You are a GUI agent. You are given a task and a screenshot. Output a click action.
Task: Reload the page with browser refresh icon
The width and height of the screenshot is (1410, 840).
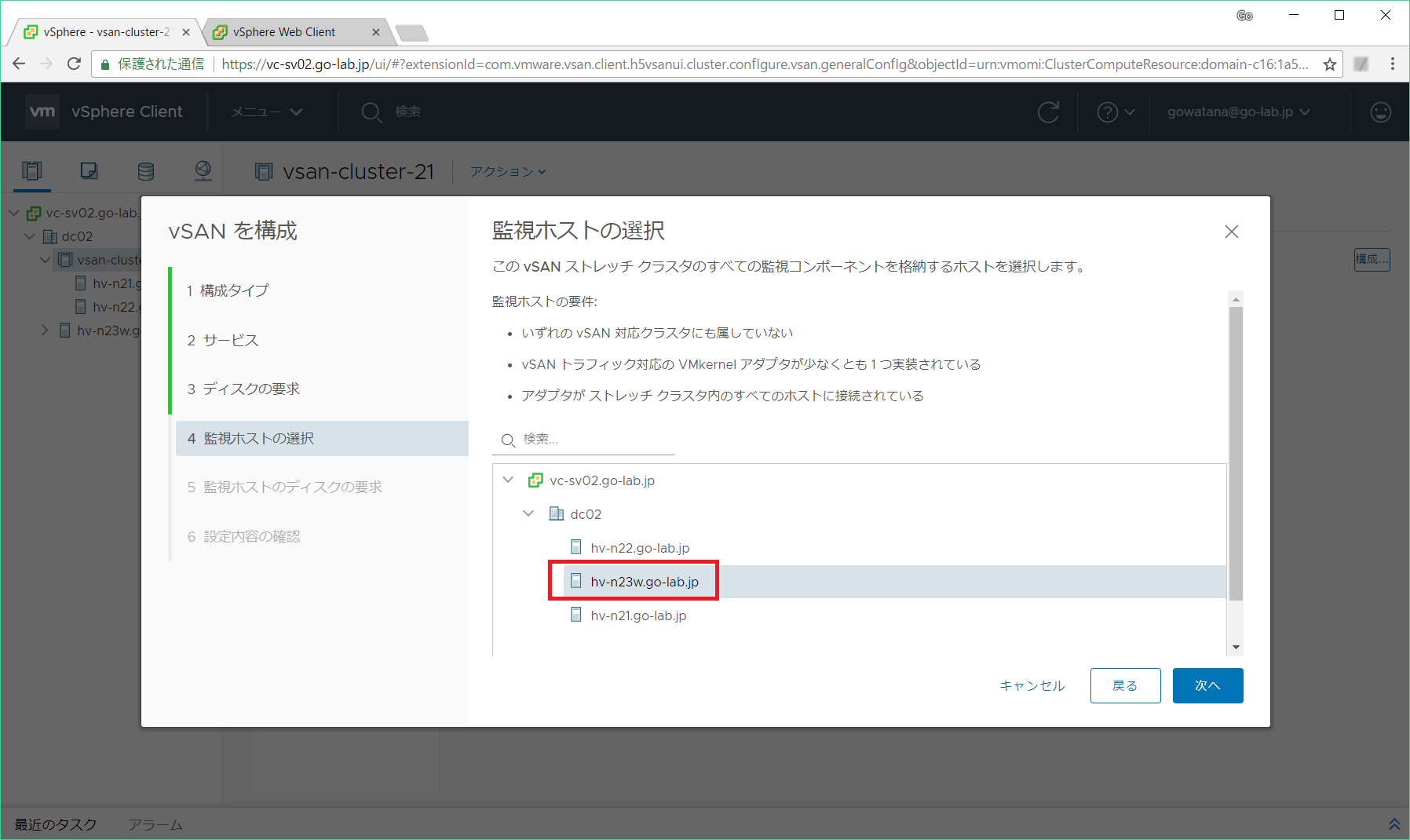point(74,64)
